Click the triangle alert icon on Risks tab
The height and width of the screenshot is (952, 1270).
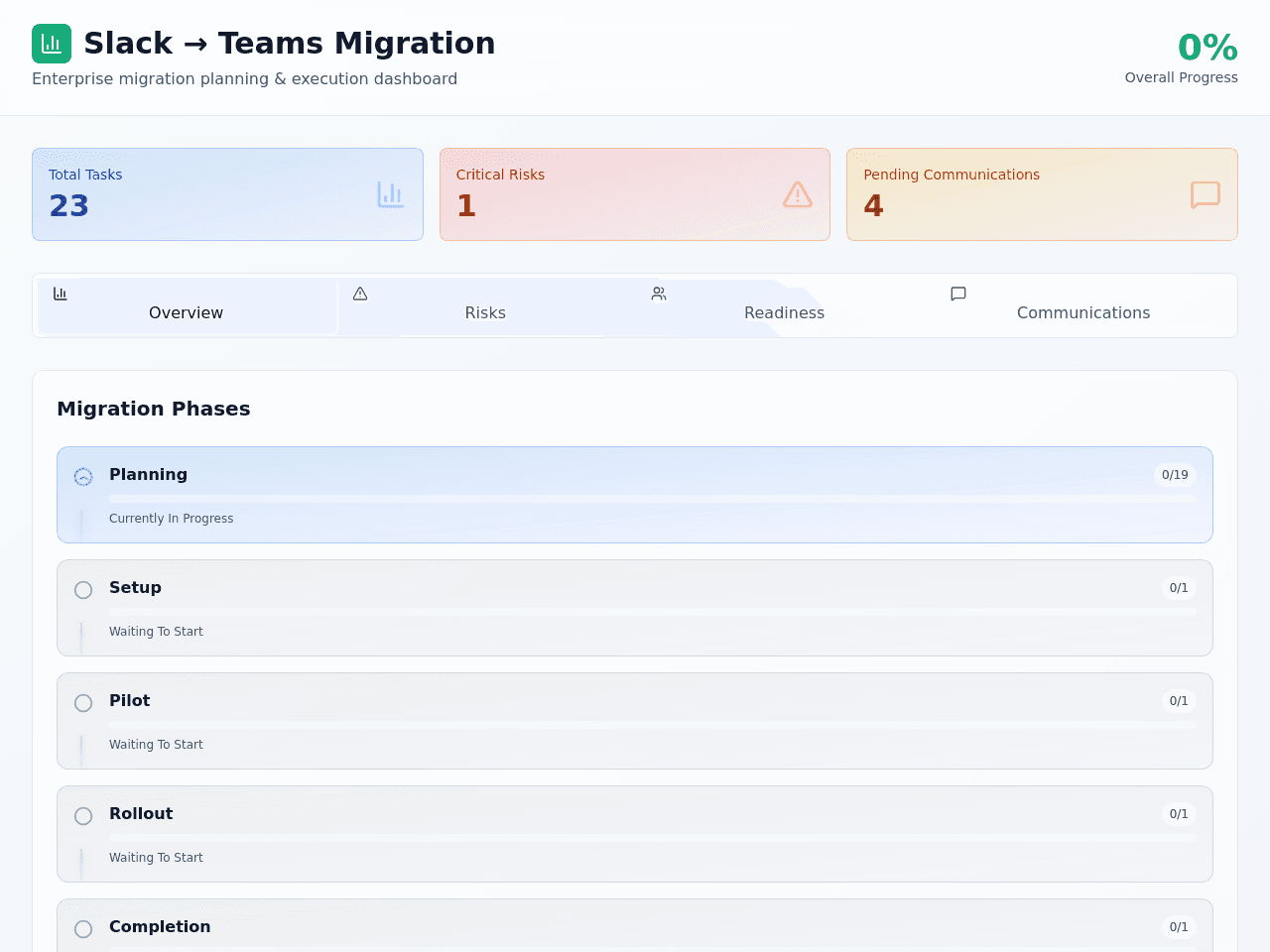(360, 294)
